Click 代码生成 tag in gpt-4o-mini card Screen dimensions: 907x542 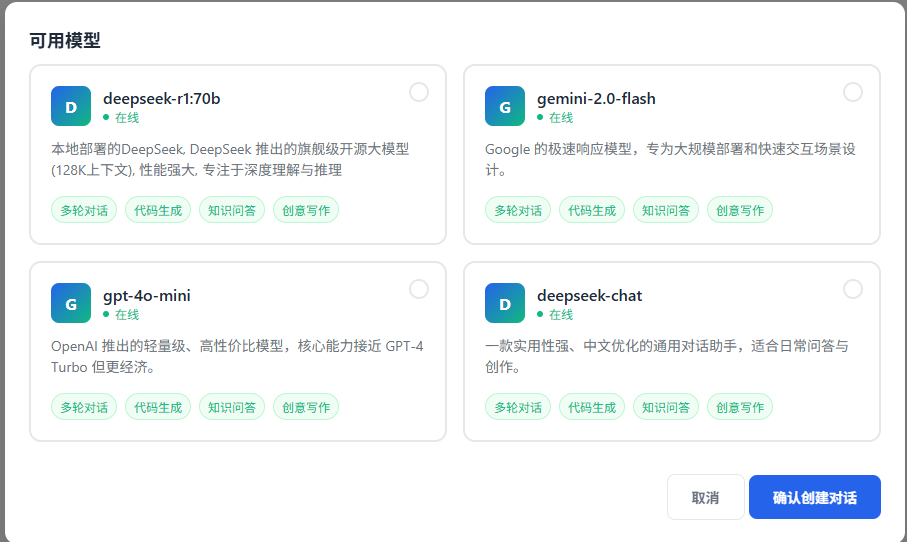[x=158, y=407]
